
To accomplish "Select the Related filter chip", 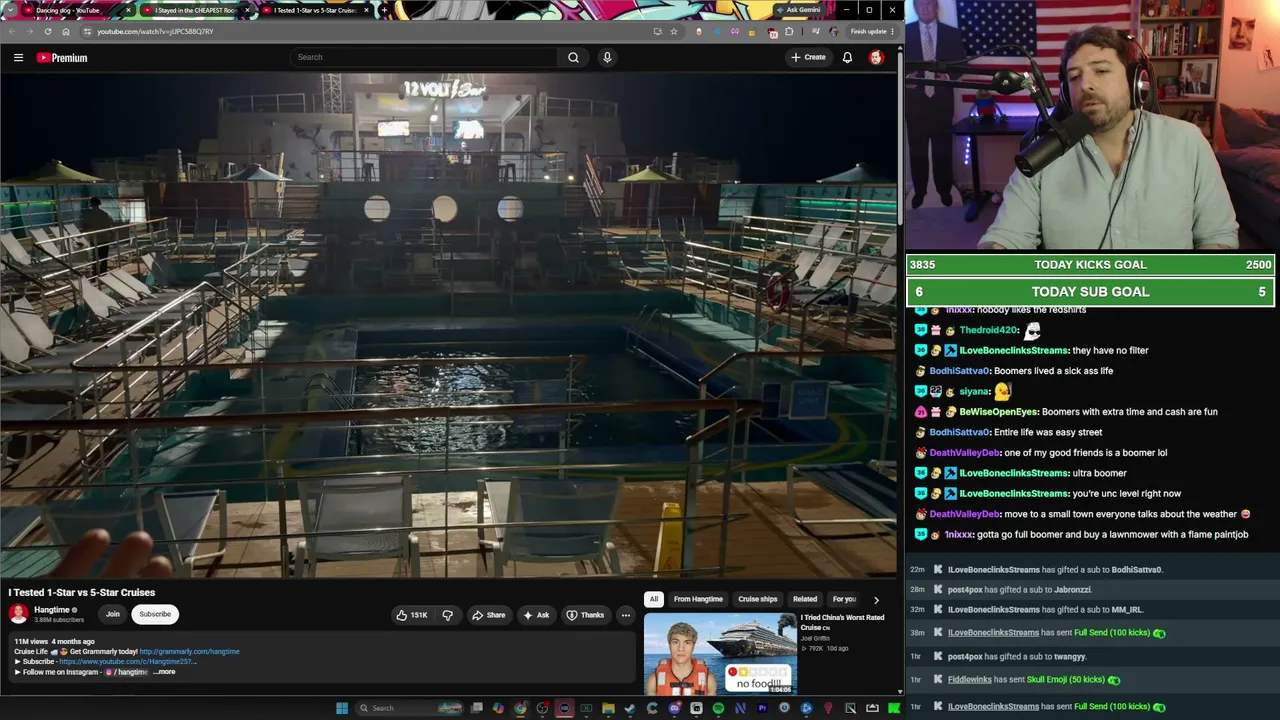I will [x=805, y=599].
